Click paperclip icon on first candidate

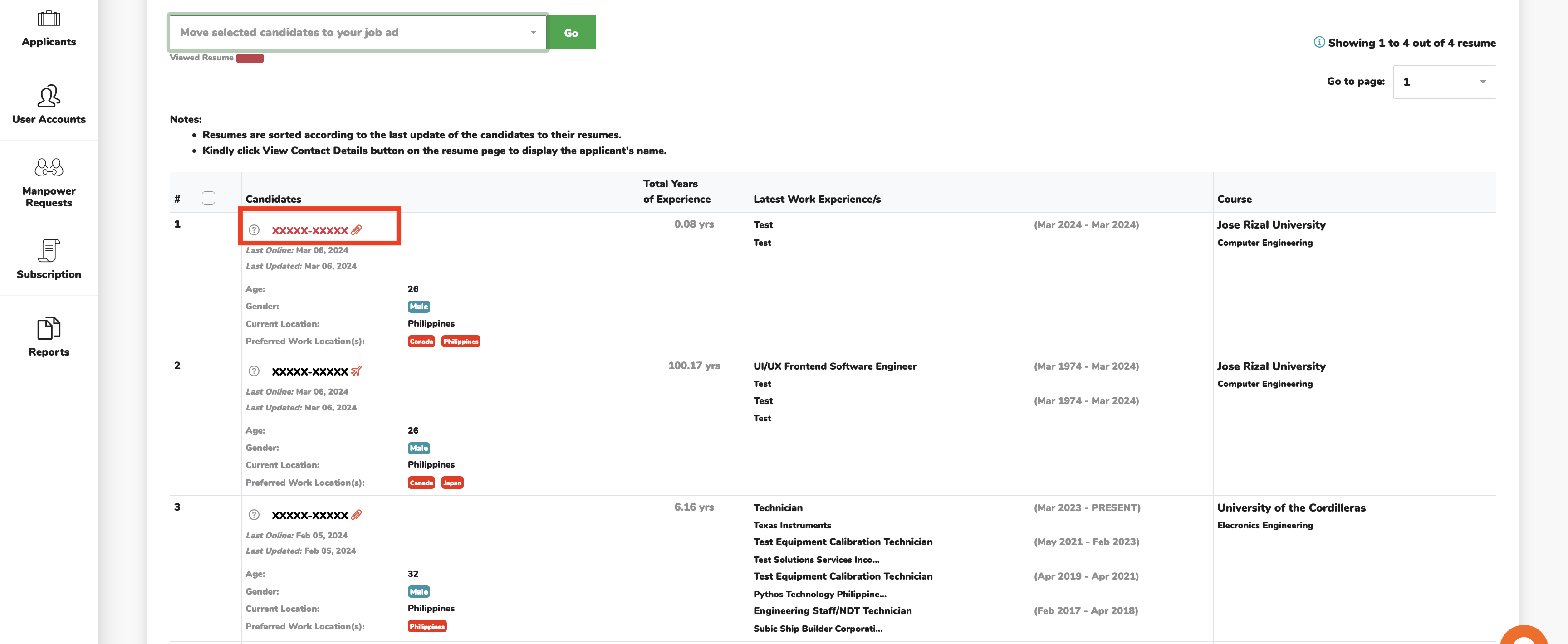pyautogui.click(x=357, y=230)
